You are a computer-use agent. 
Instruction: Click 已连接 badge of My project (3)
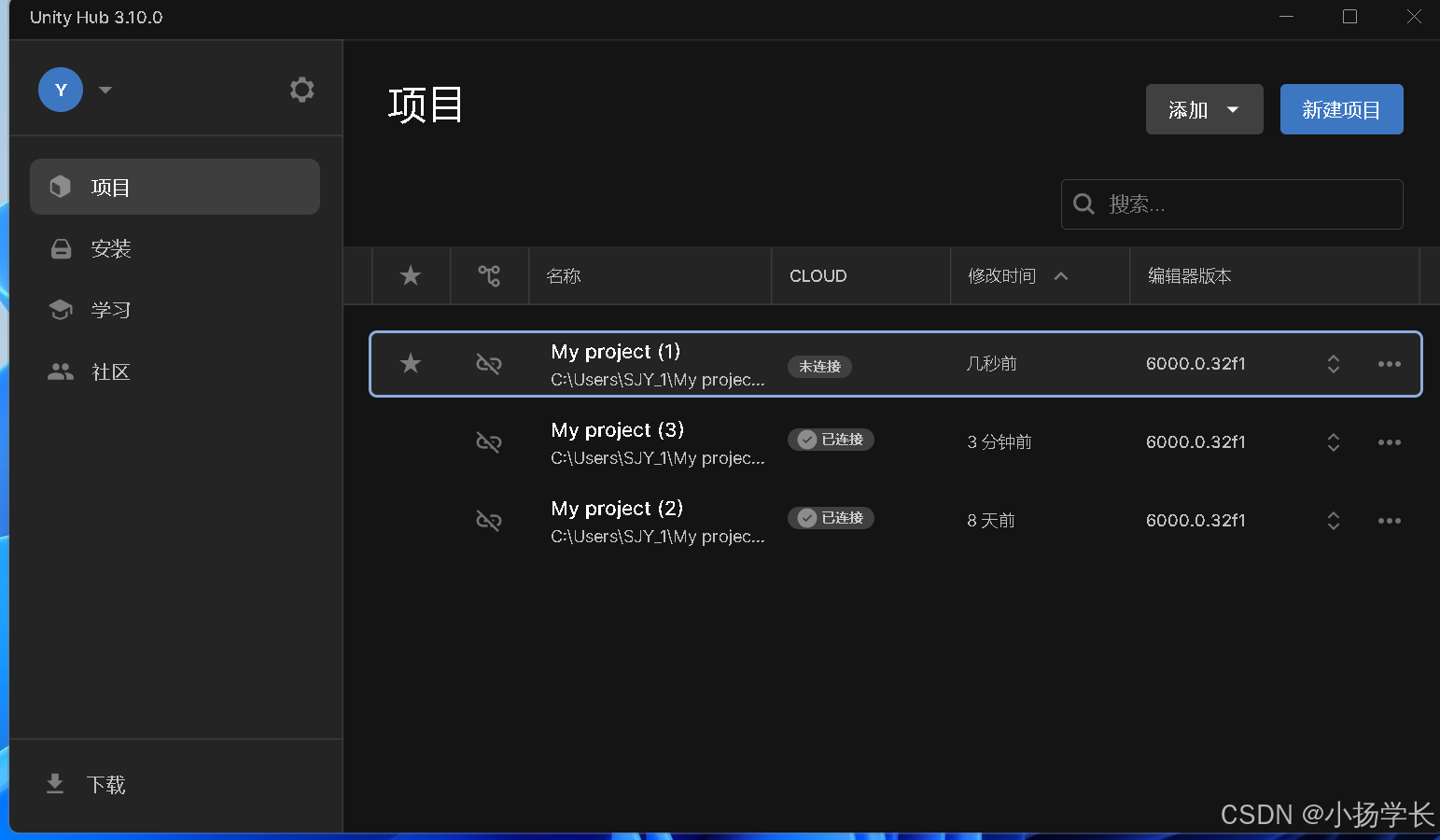831,440
